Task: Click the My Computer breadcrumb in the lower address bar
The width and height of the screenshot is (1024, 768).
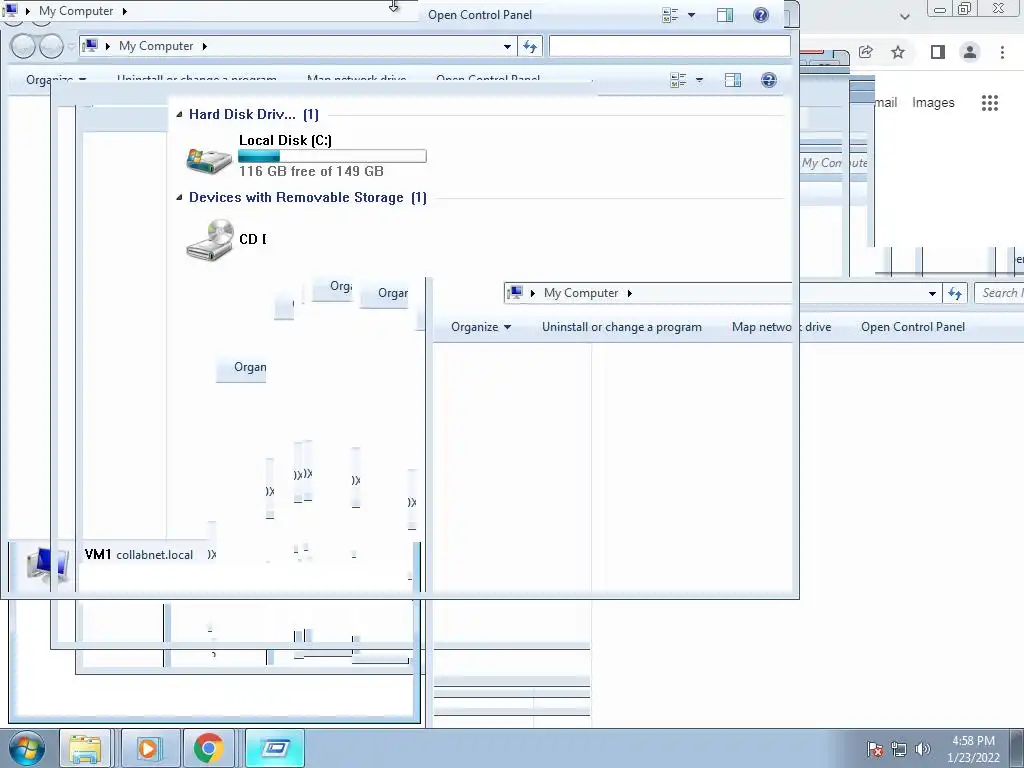Action: click(x=581, y=293)
